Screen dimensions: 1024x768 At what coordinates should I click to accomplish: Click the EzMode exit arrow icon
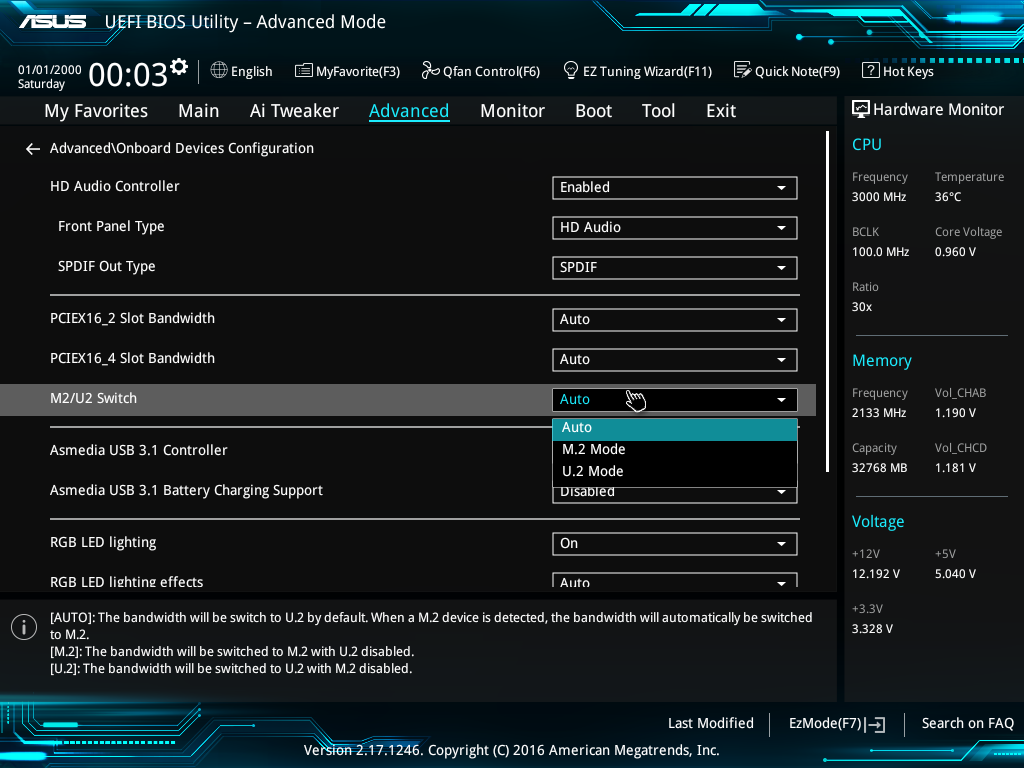[x=876, y=724]
